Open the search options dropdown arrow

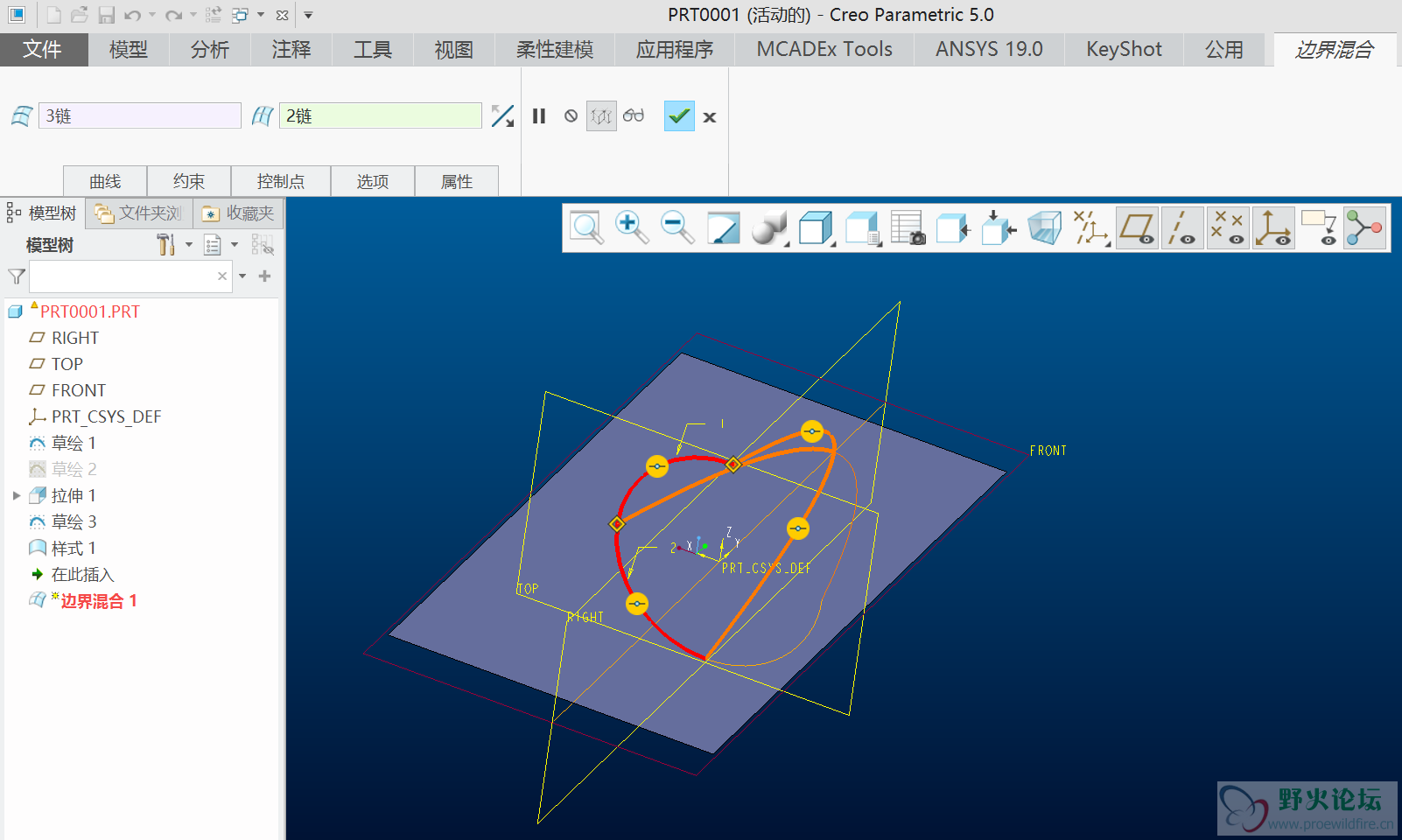pos(242,276)
